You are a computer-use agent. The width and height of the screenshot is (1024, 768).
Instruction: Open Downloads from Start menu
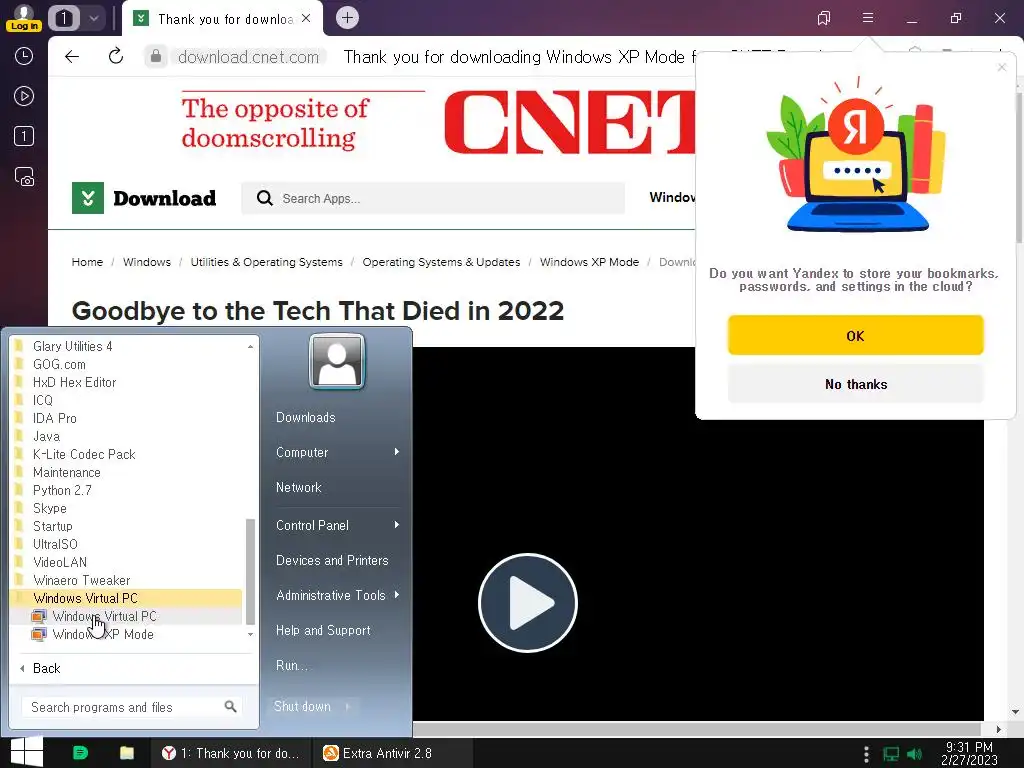click(x=306, y=417)
